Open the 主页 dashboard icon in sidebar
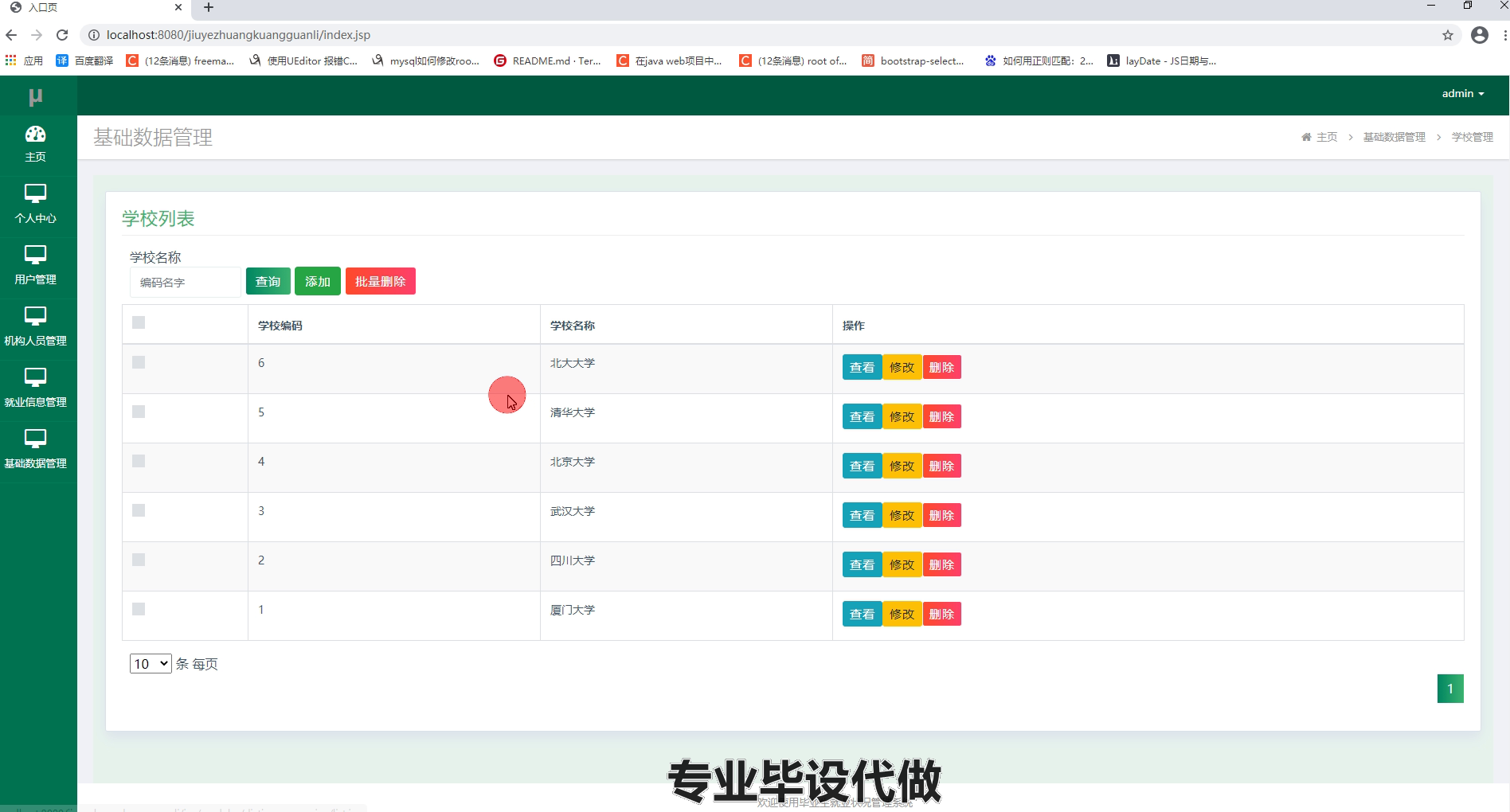1510x812 pixels. (35, 134)
